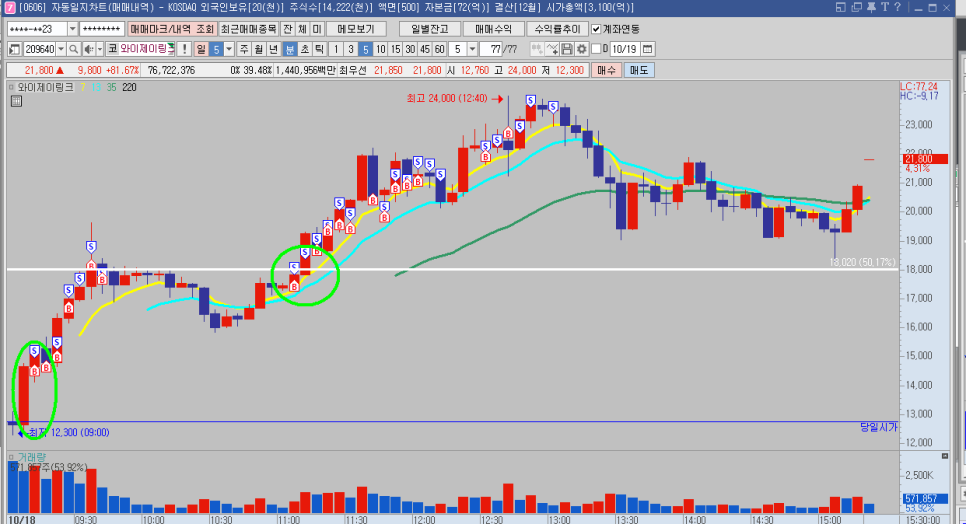Select the 초 second chart toggle
This screenshot has width=966, height=524.
(304, 49)
